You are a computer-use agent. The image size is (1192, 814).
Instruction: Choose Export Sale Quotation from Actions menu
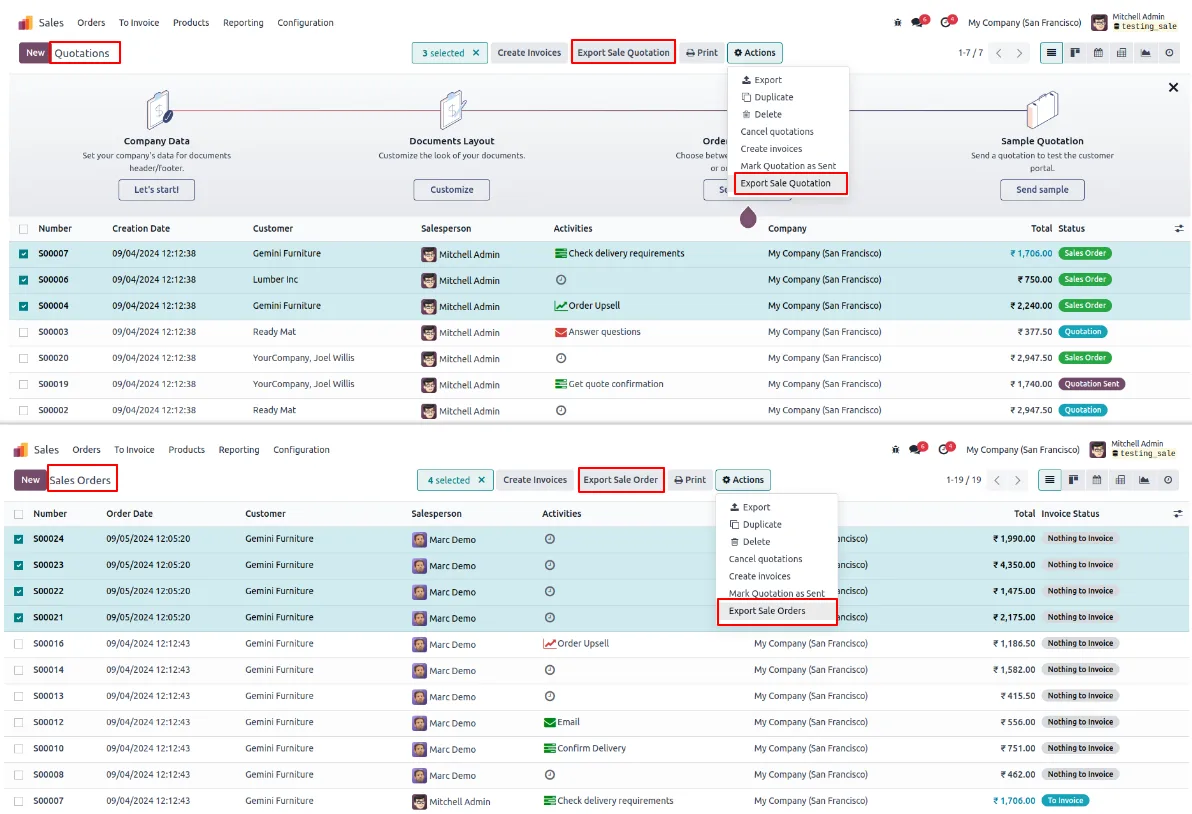tap(785, 183)
